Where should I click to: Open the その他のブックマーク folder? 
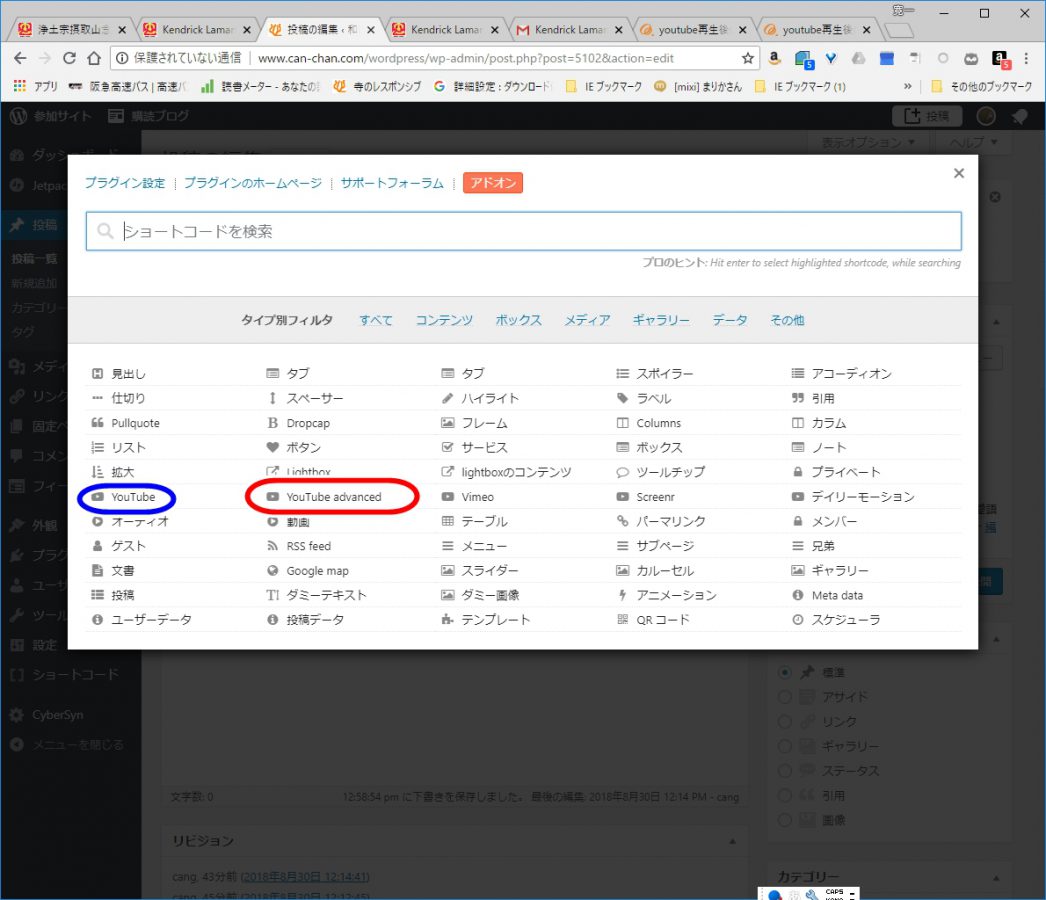pyautogui.click(x=981, y=86)
